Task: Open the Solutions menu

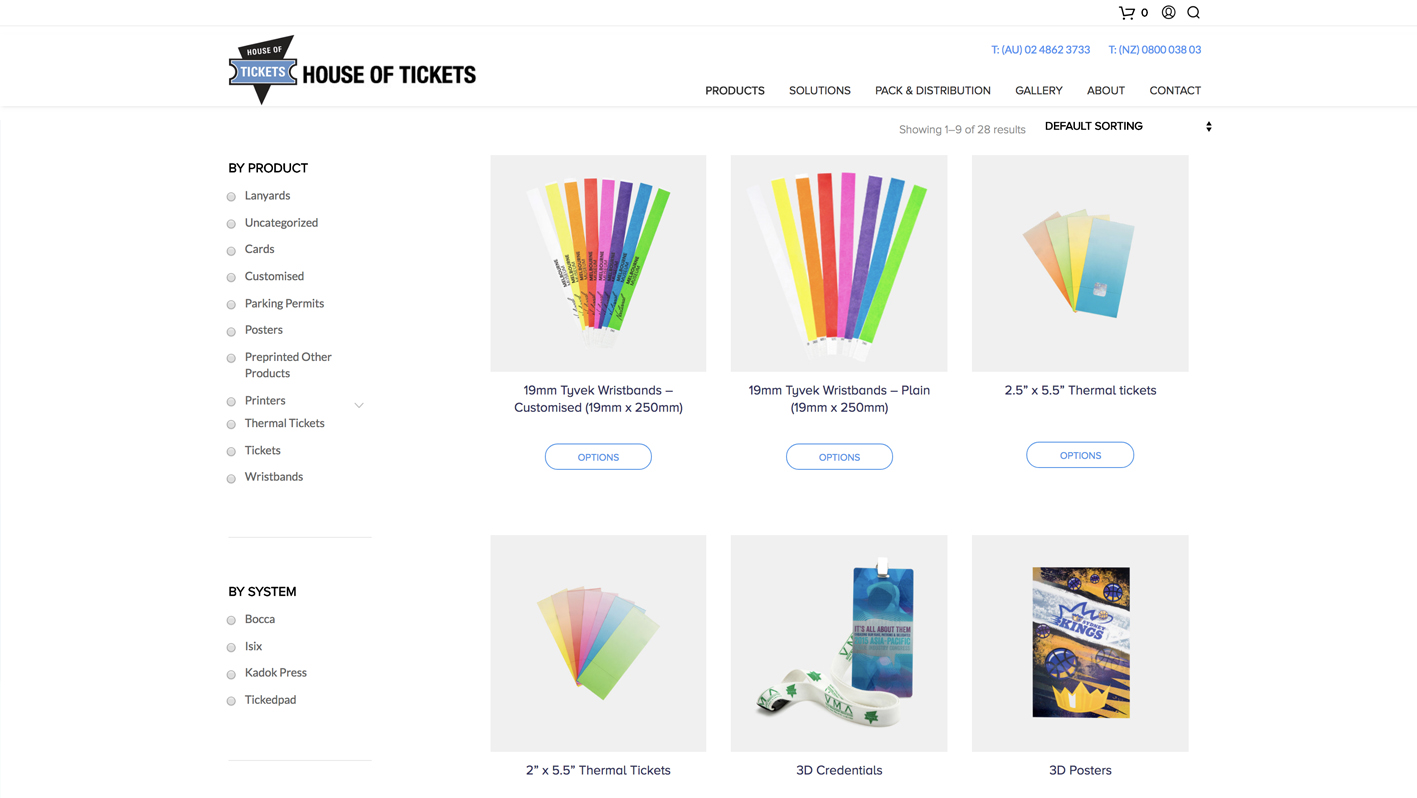Action: (x=819, y=91)
